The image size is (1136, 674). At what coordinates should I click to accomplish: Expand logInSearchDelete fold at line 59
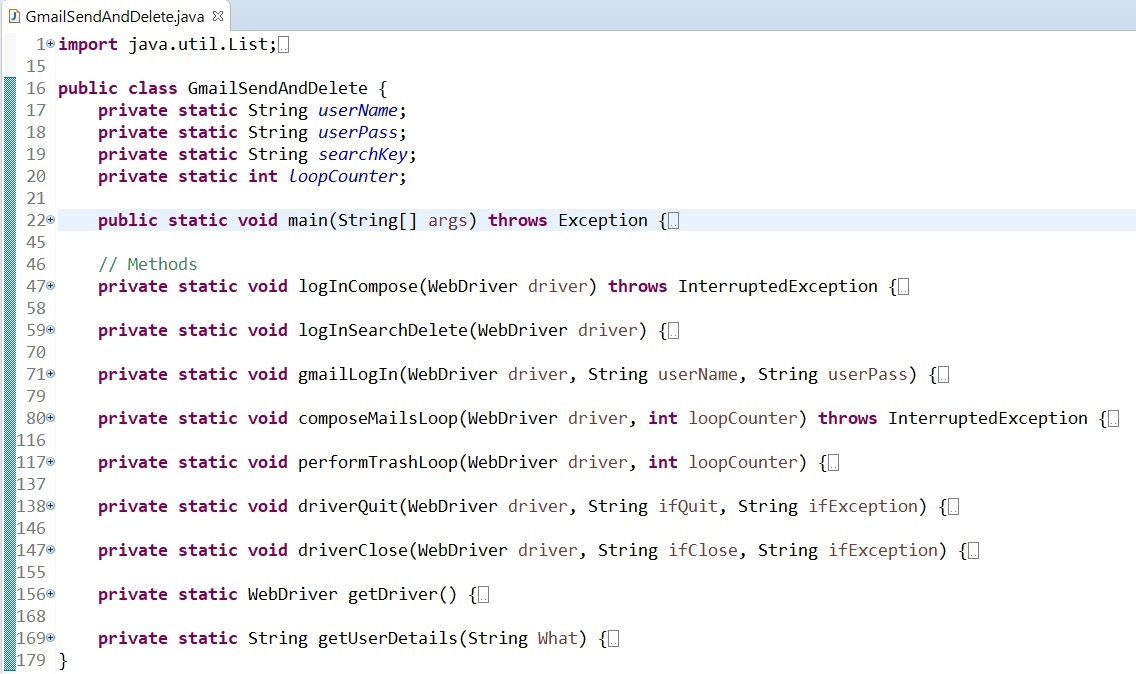(50, 330)
